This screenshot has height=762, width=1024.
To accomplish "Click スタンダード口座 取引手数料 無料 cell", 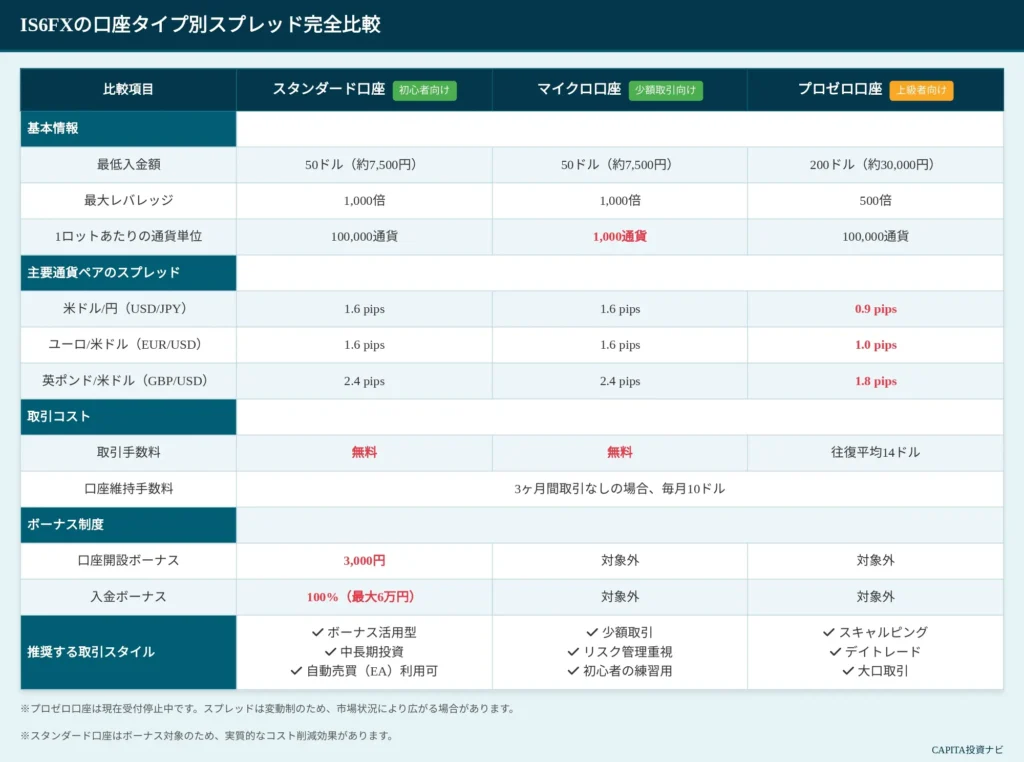I will pyautogui.click(x=364, y=452).
